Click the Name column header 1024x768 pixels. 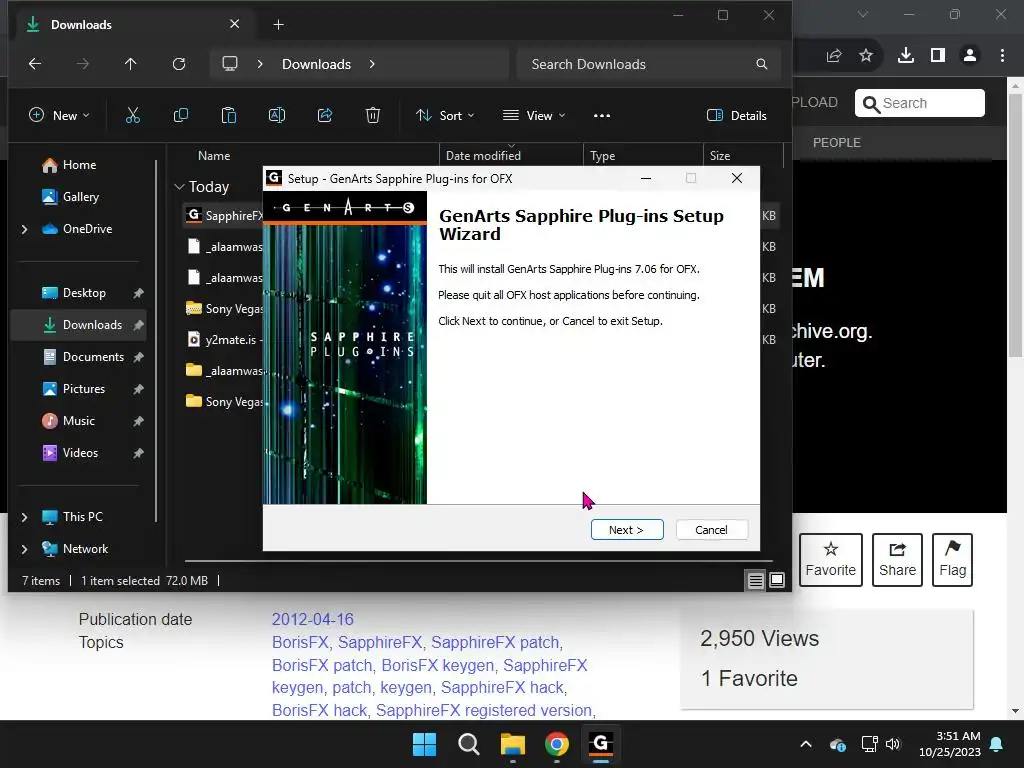click(214, 155)
